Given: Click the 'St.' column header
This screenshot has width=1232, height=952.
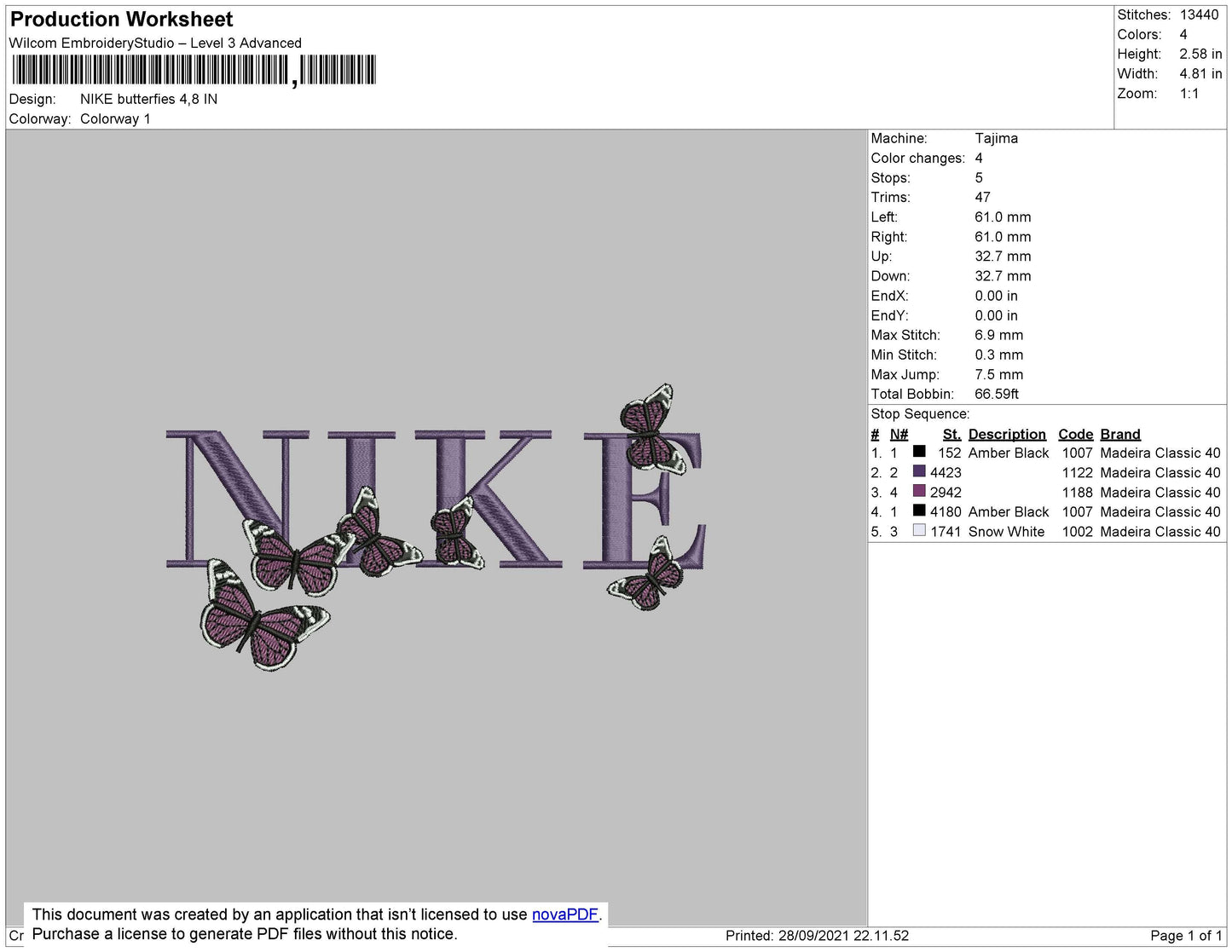Looking at the screenshot, I should click(x=951, y=434).
